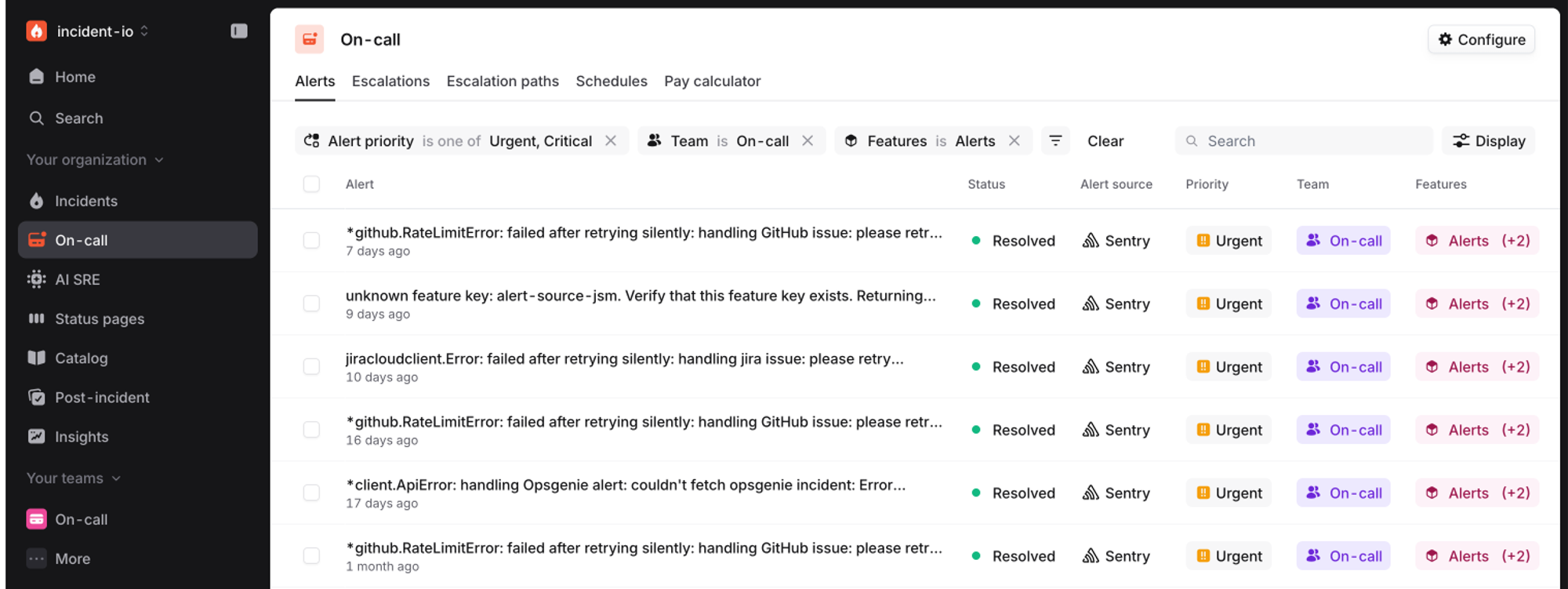Collapse the Your teams section

[74, 478]
